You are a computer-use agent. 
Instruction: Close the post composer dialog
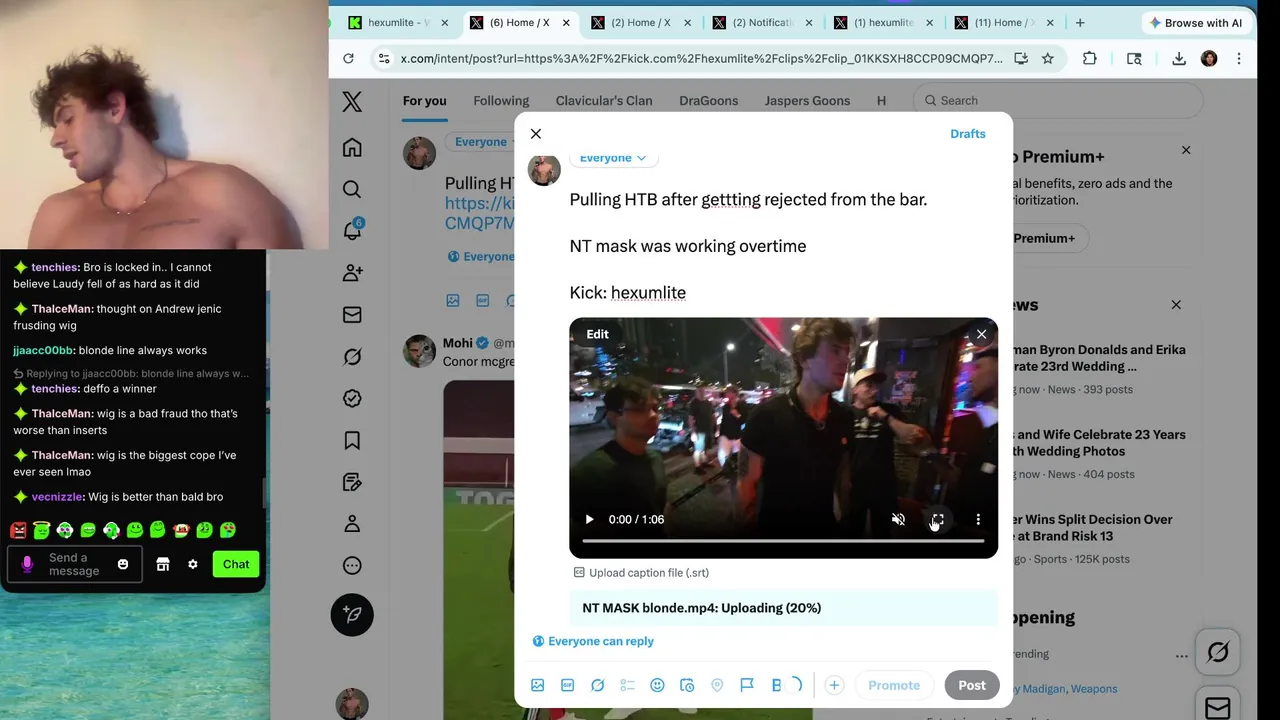536,133
